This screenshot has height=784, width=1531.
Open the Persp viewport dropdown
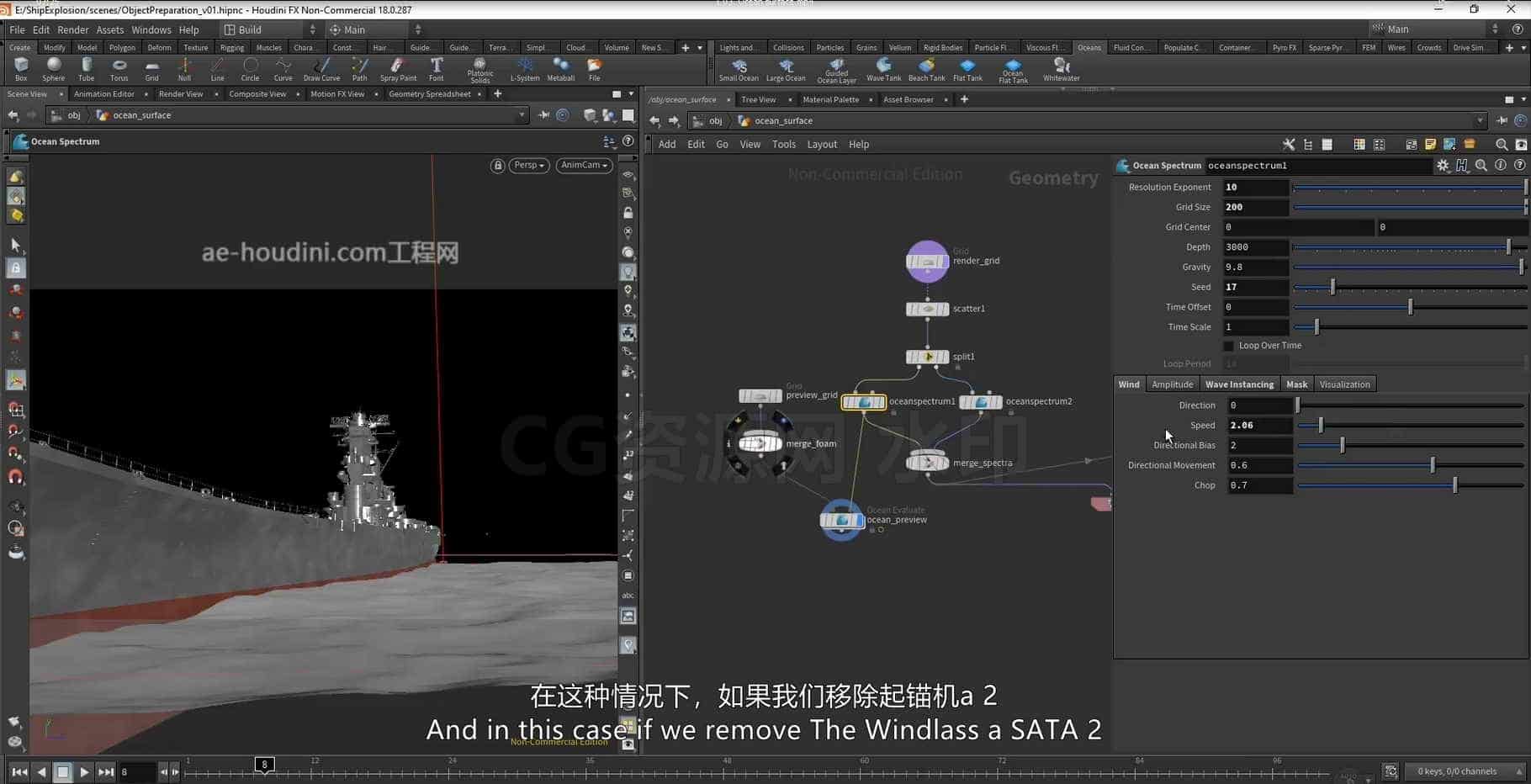(x=529, y=166)
